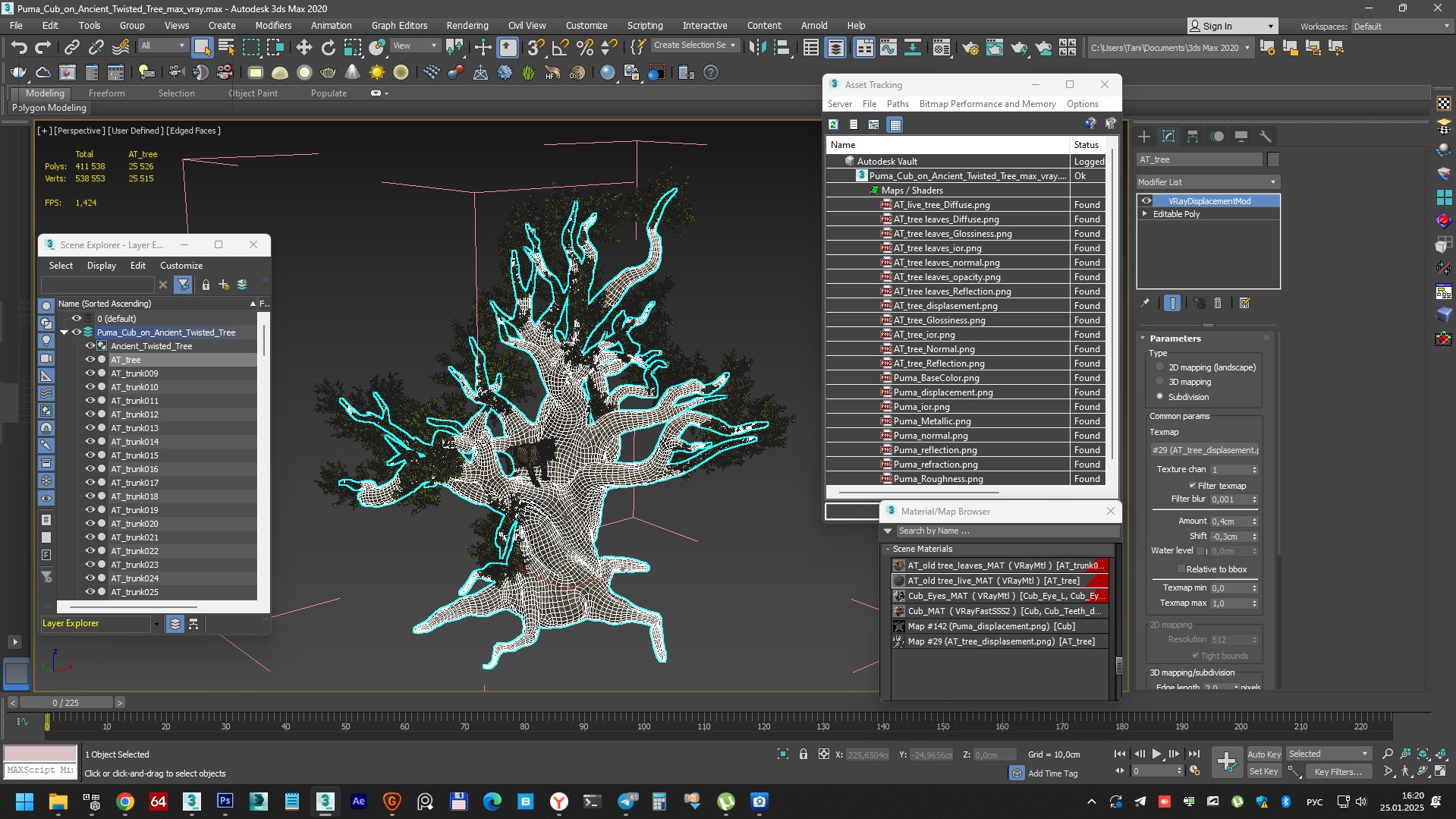The width and height of the screenshot is (1456, 819).
Task: Select 2D mapping (landscape) type
Action: [x=1159, y=367]
